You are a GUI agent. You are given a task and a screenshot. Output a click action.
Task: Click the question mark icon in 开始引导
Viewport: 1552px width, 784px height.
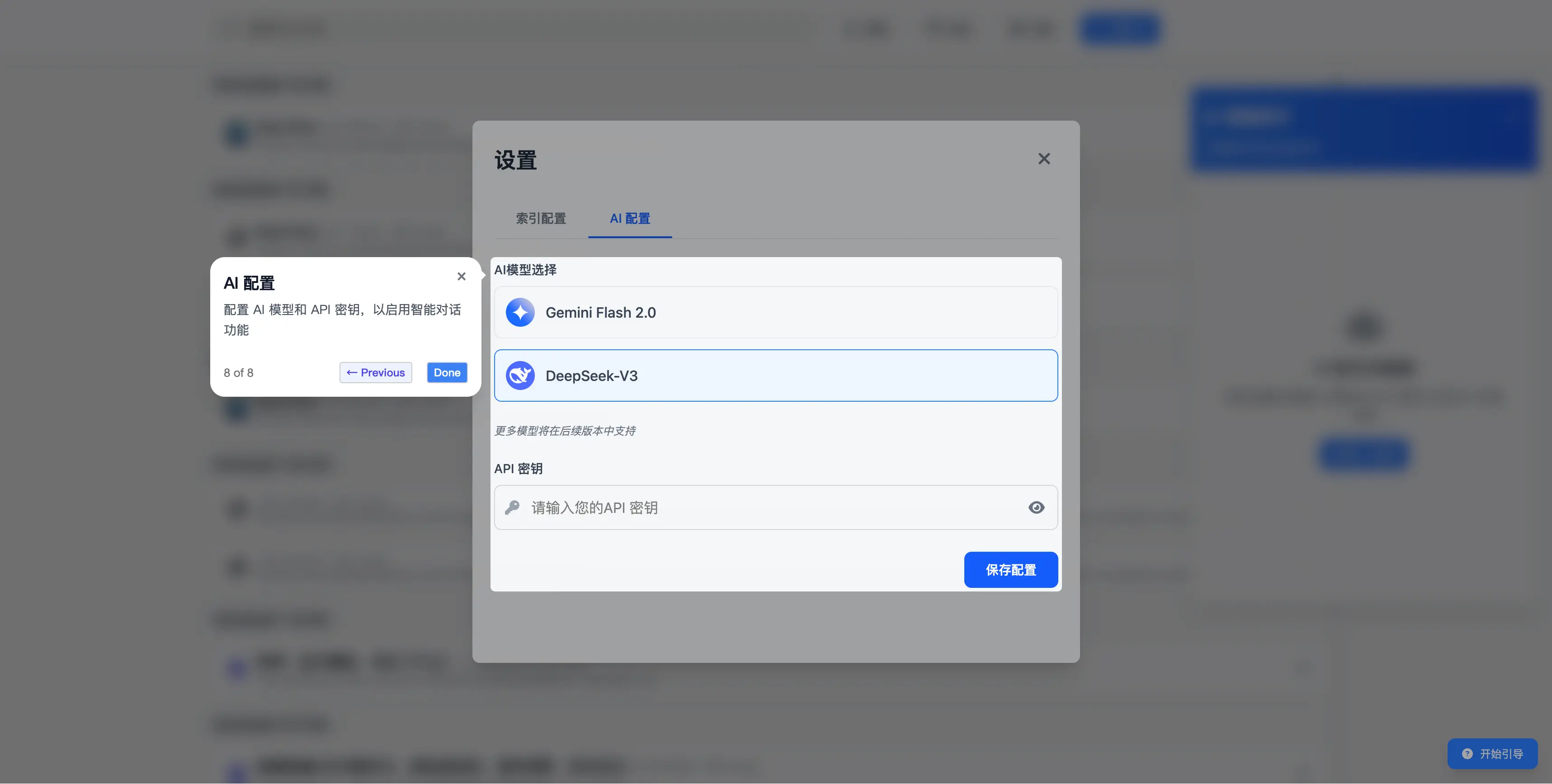(x=1467, y=754)
